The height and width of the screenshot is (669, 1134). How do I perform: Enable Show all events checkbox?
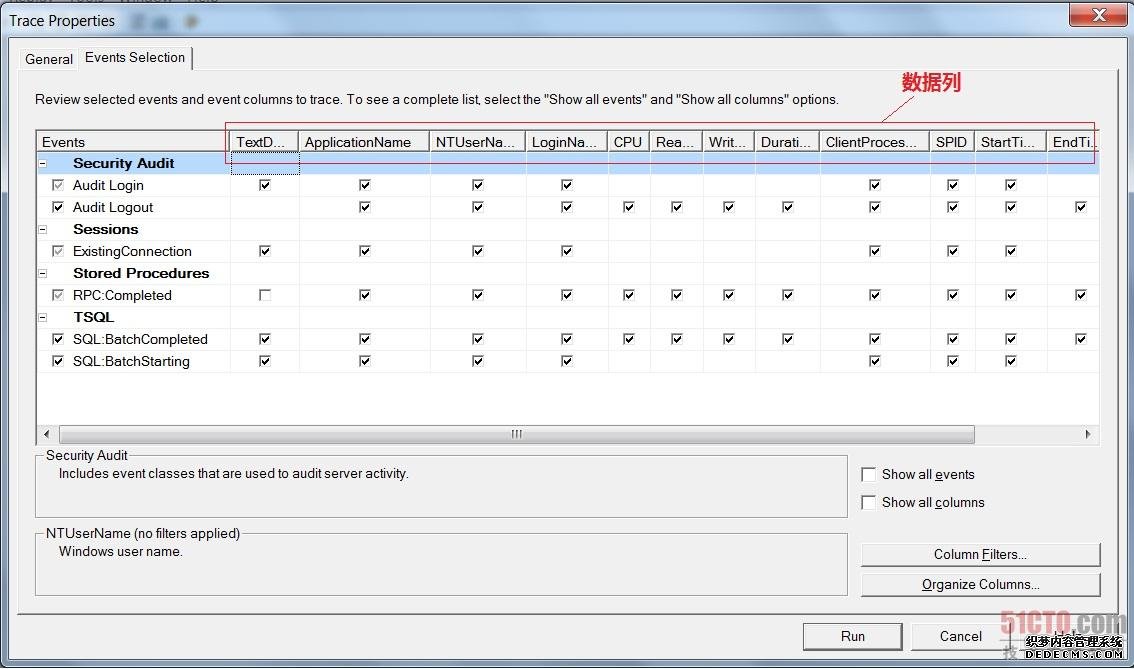[869, 475]
